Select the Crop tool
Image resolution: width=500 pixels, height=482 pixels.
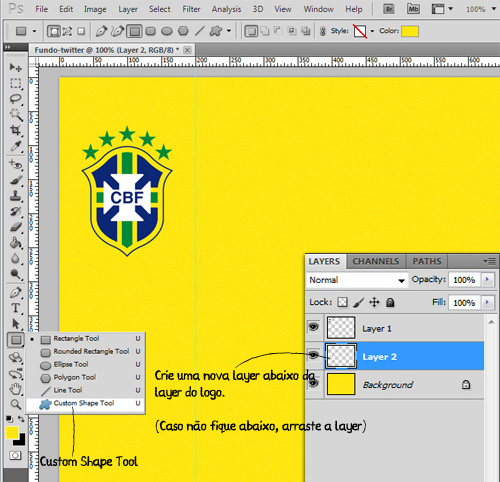coord(15,130)
